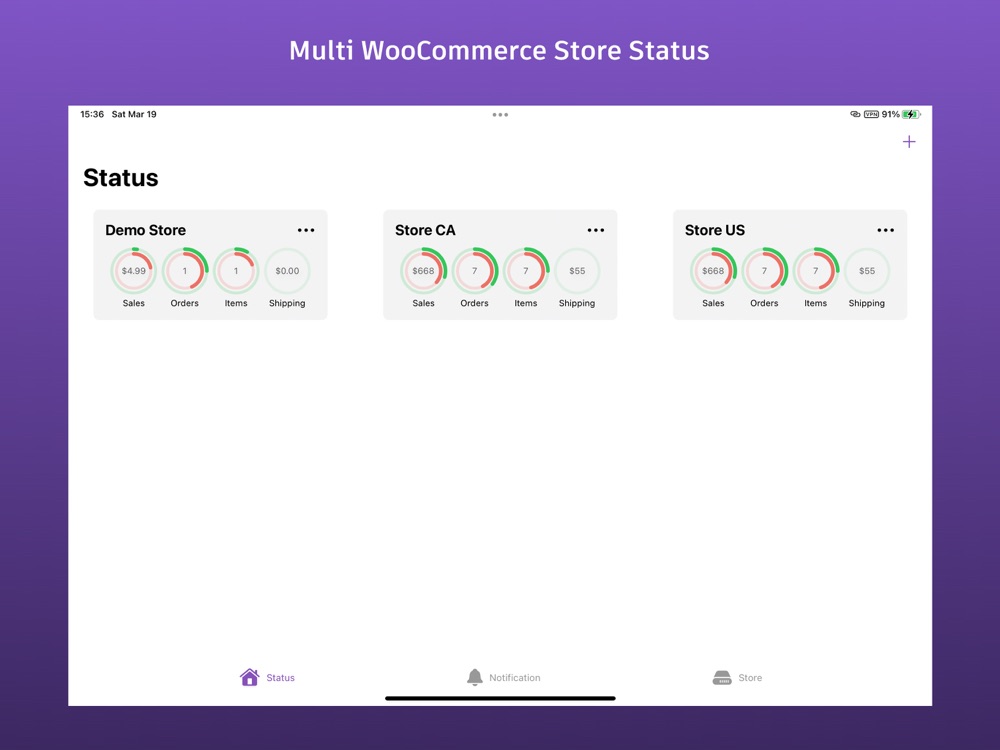
Task: Tap the VPN status icon
Action: [871, 114]
